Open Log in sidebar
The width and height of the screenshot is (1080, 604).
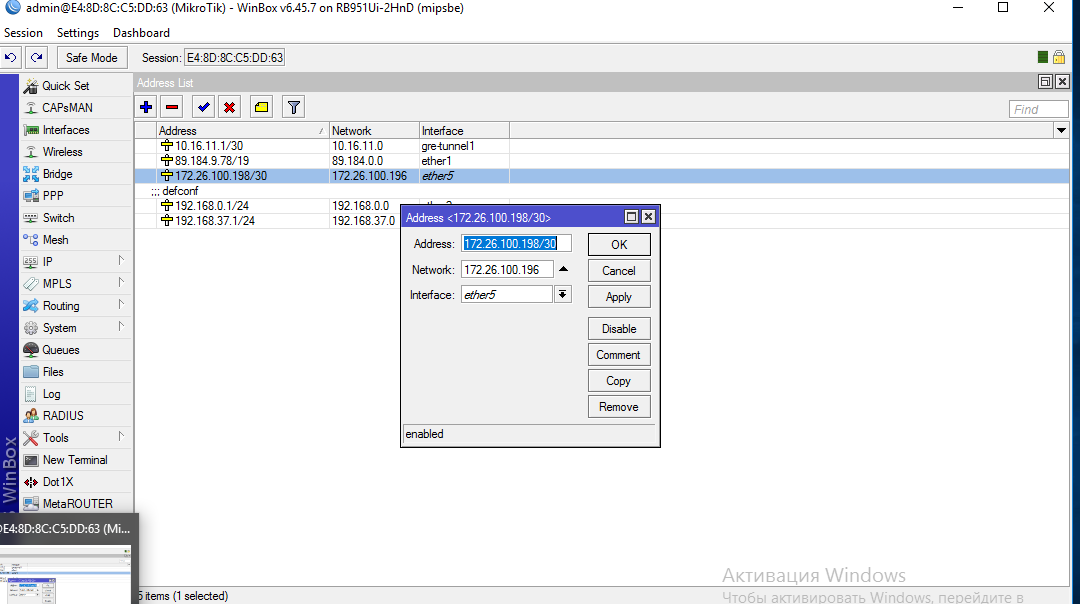pos(51,394)
